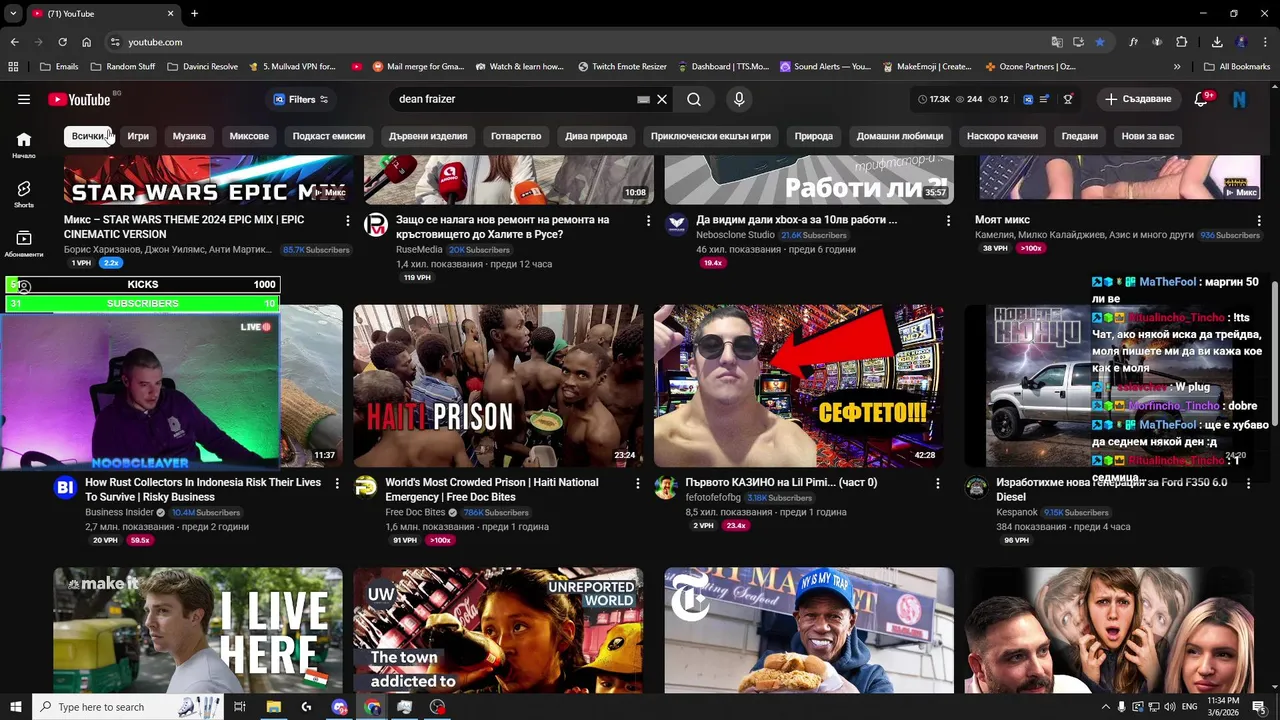1280x720 pixels.
Task: Go back using the browser back arrow
Action: 14,42
